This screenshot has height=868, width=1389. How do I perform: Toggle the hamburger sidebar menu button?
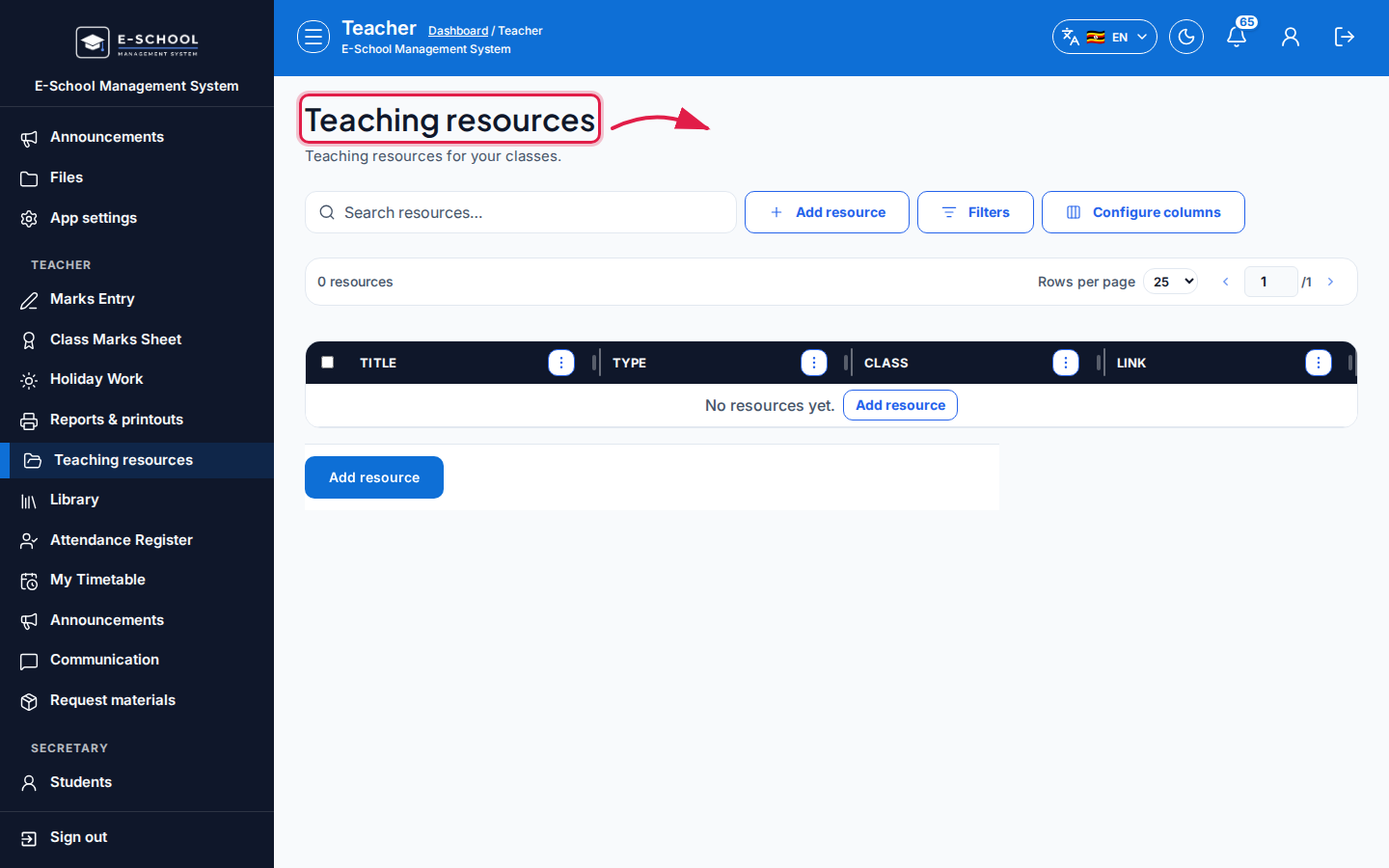pos(313,37)
